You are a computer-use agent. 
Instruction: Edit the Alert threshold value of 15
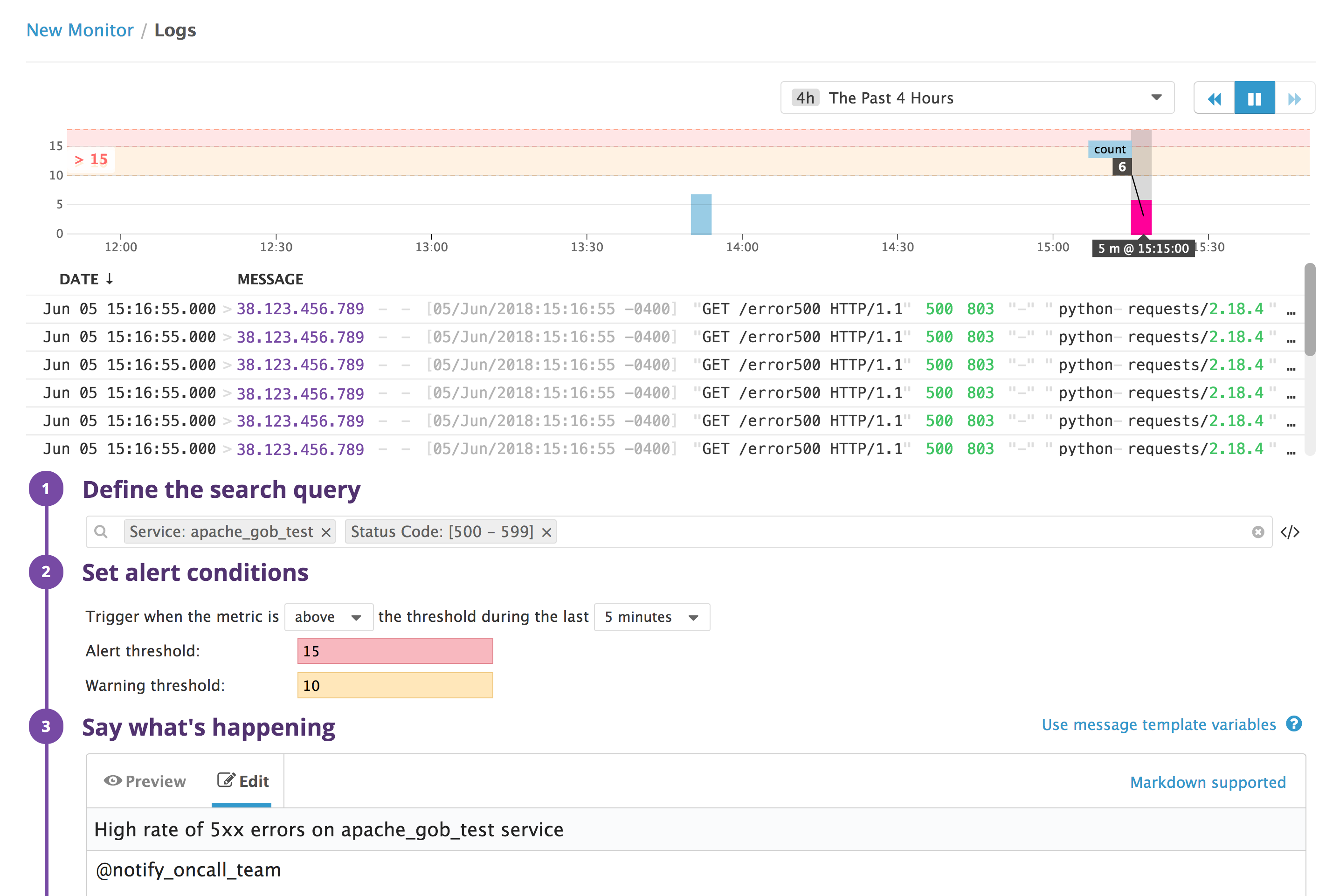(x=394, y=650)
